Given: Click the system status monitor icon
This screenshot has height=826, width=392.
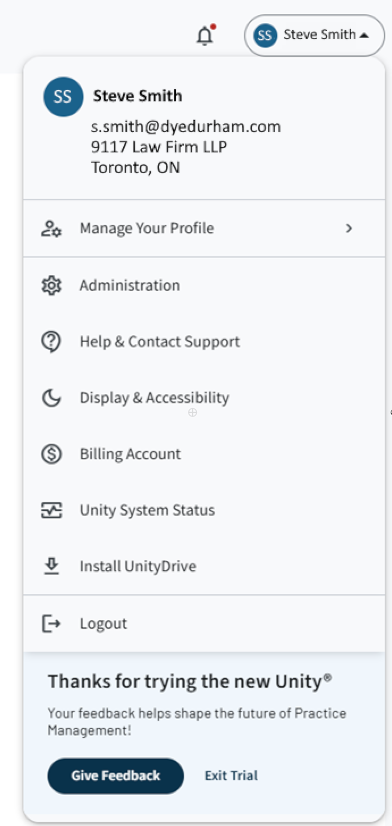Looking at the screenshot, I should (x=51, y=510).
